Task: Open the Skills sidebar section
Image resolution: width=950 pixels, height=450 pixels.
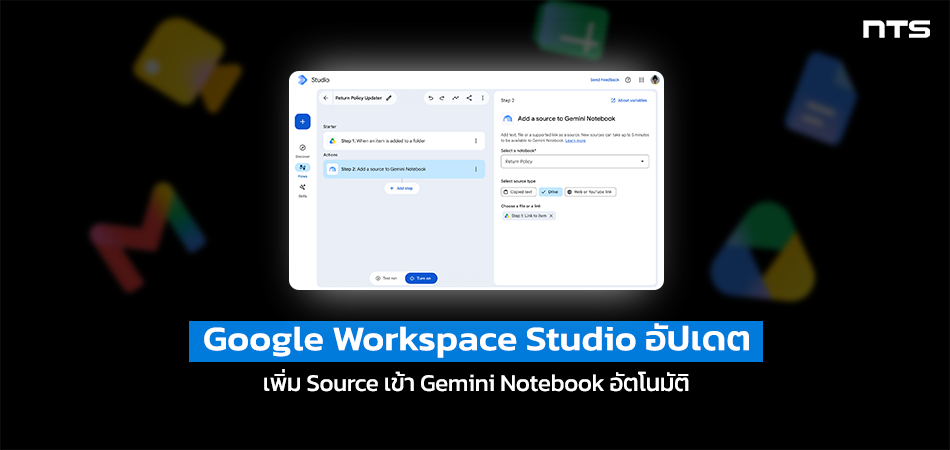Action: point(302,190)
